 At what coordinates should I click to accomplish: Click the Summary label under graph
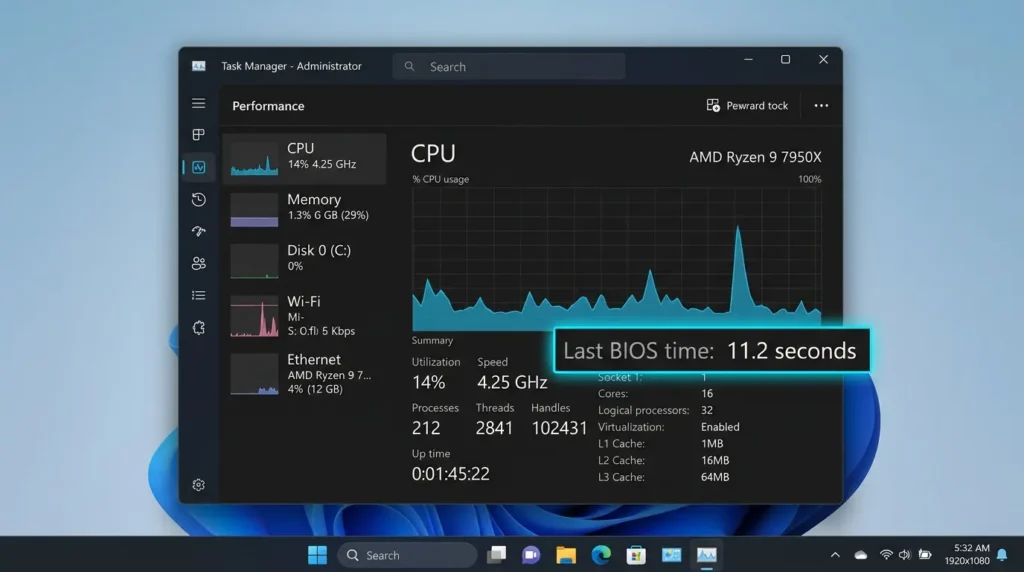pyautogui.click(x=432, y=340)
